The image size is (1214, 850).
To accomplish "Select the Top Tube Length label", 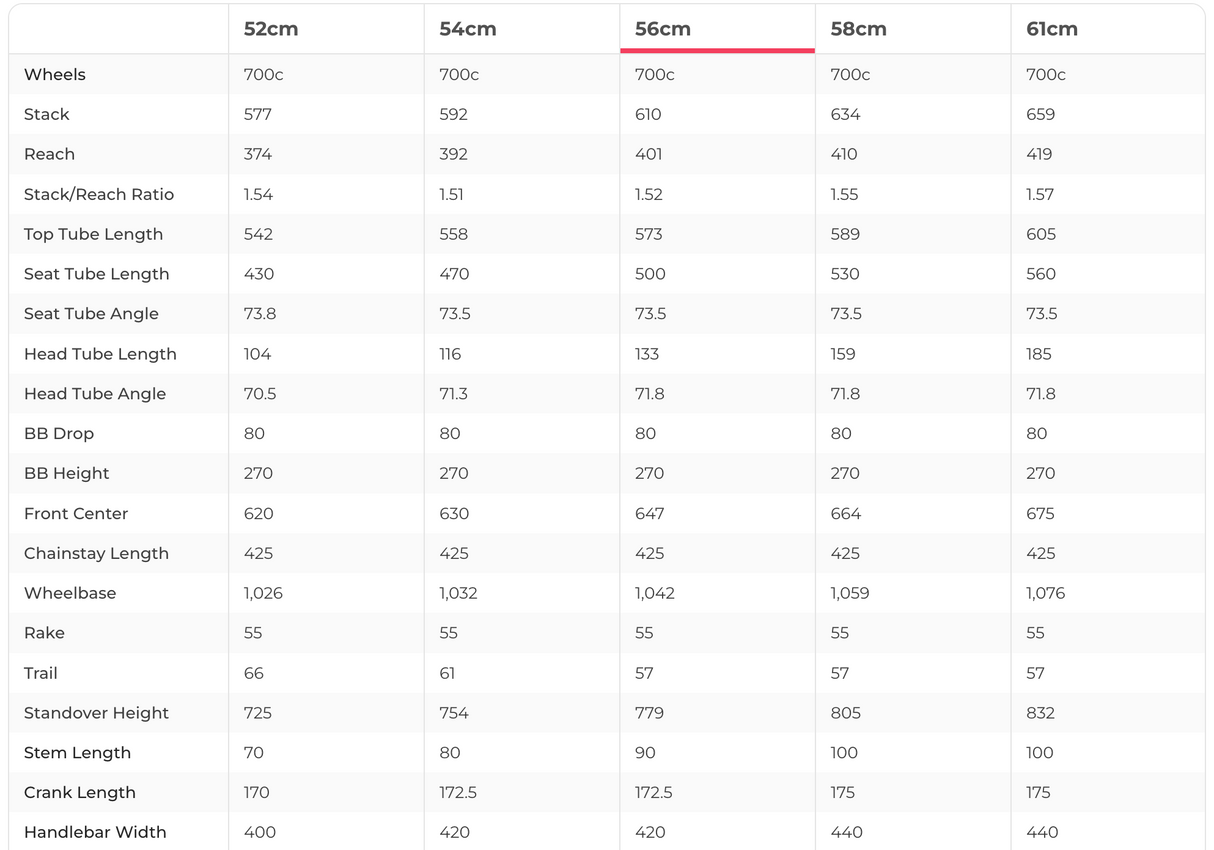I will tap(93, 234).
